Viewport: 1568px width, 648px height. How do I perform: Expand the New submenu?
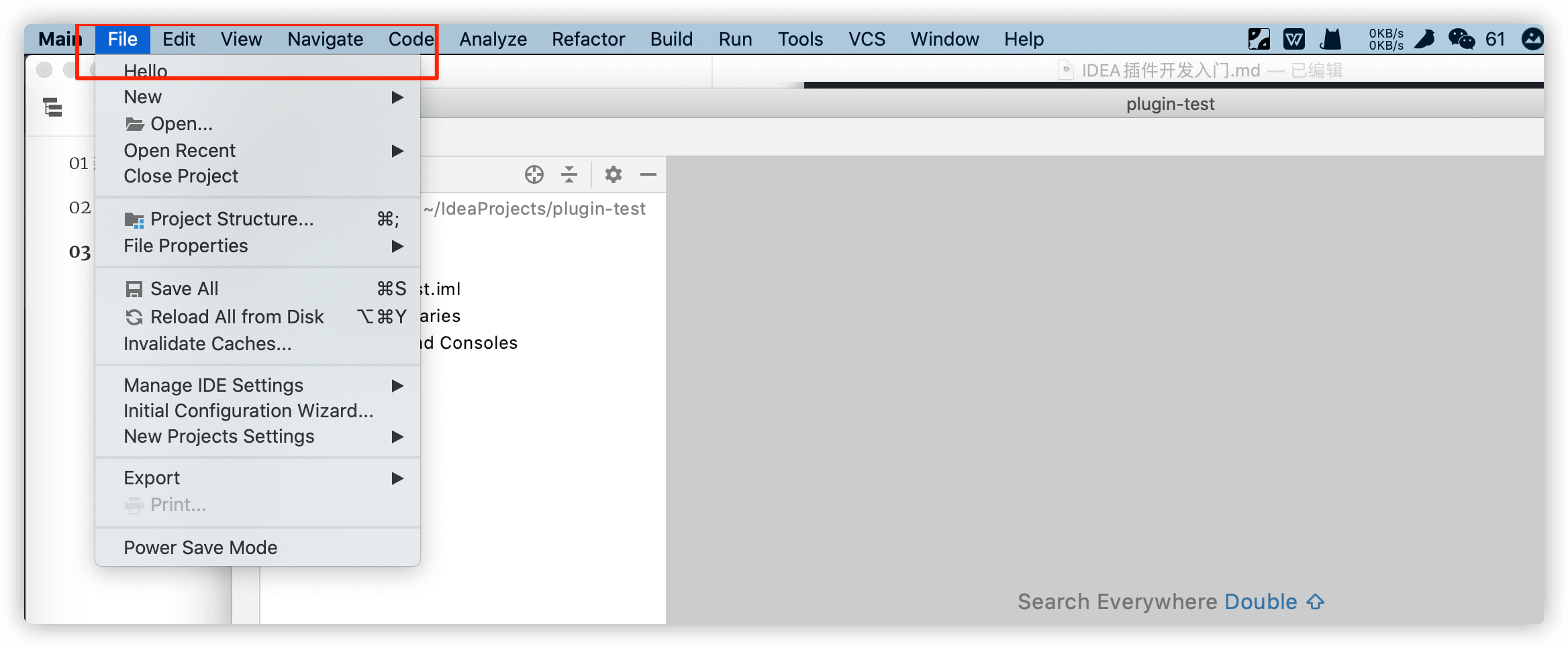258,97
